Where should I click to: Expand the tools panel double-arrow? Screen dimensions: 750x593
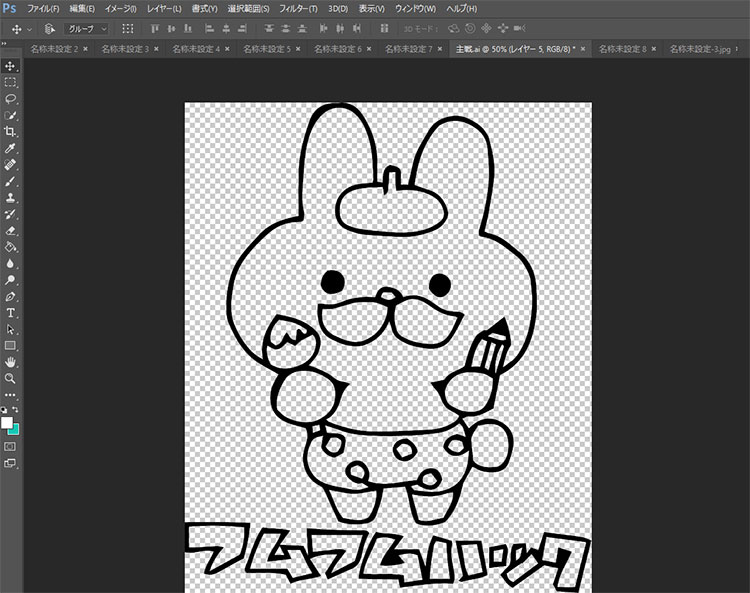pyautogui.click(x=4, y=44)
